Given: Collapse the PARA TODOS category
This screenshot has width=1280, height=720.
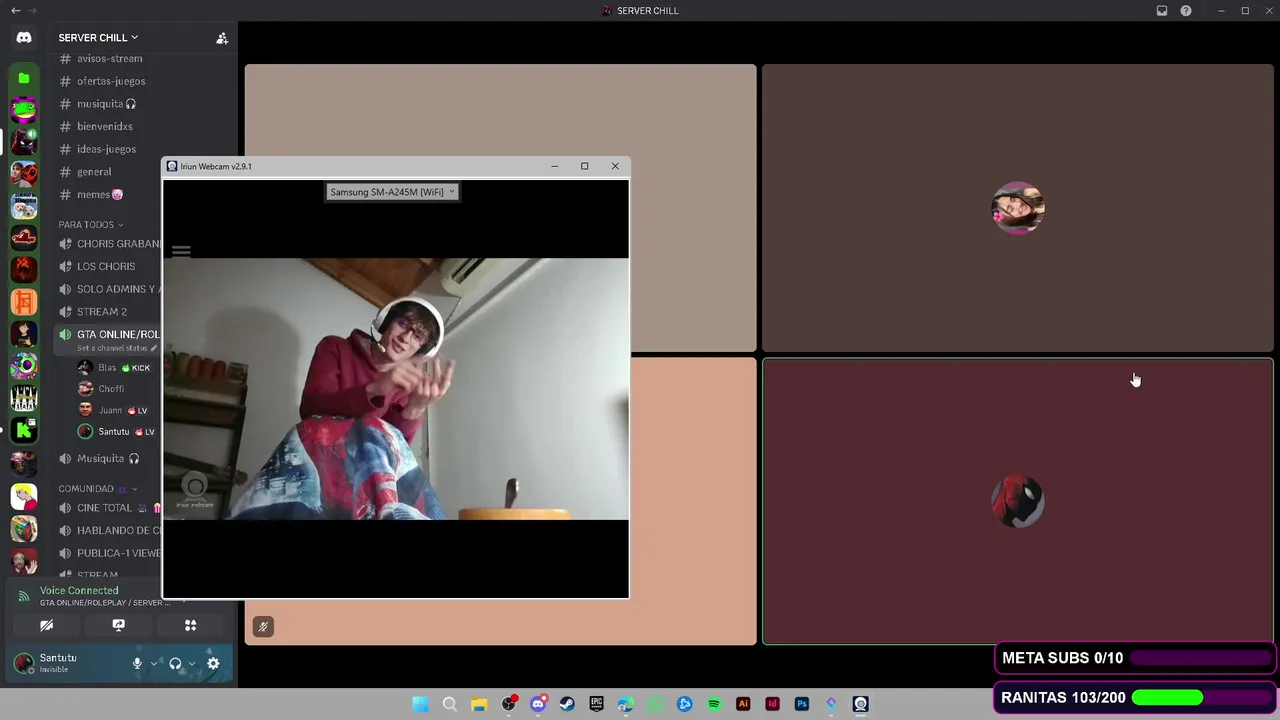Looking at the screenshot, I should (90, 225).
